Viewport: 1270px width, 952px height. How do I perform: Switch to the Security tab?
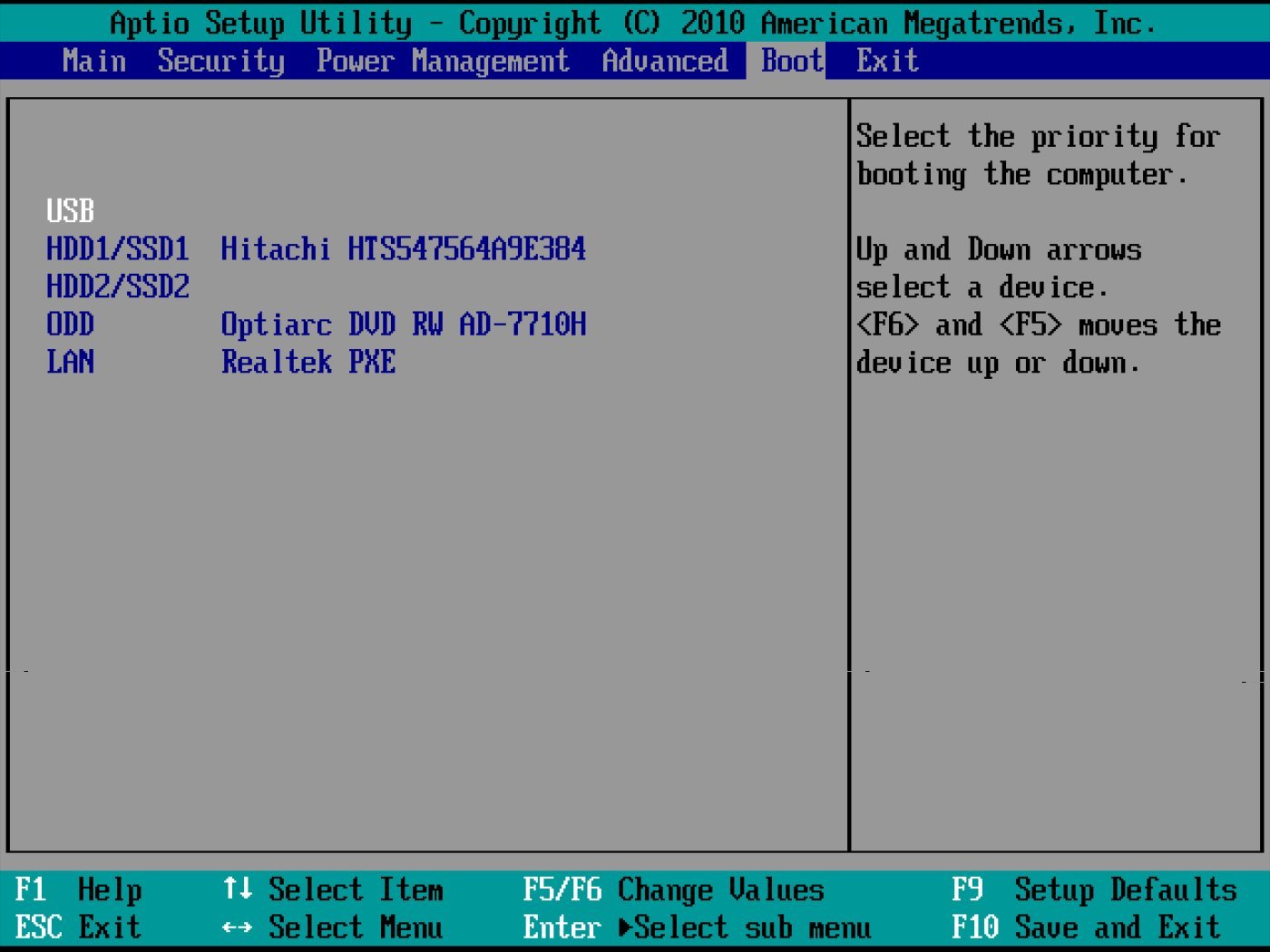[221, 61]
